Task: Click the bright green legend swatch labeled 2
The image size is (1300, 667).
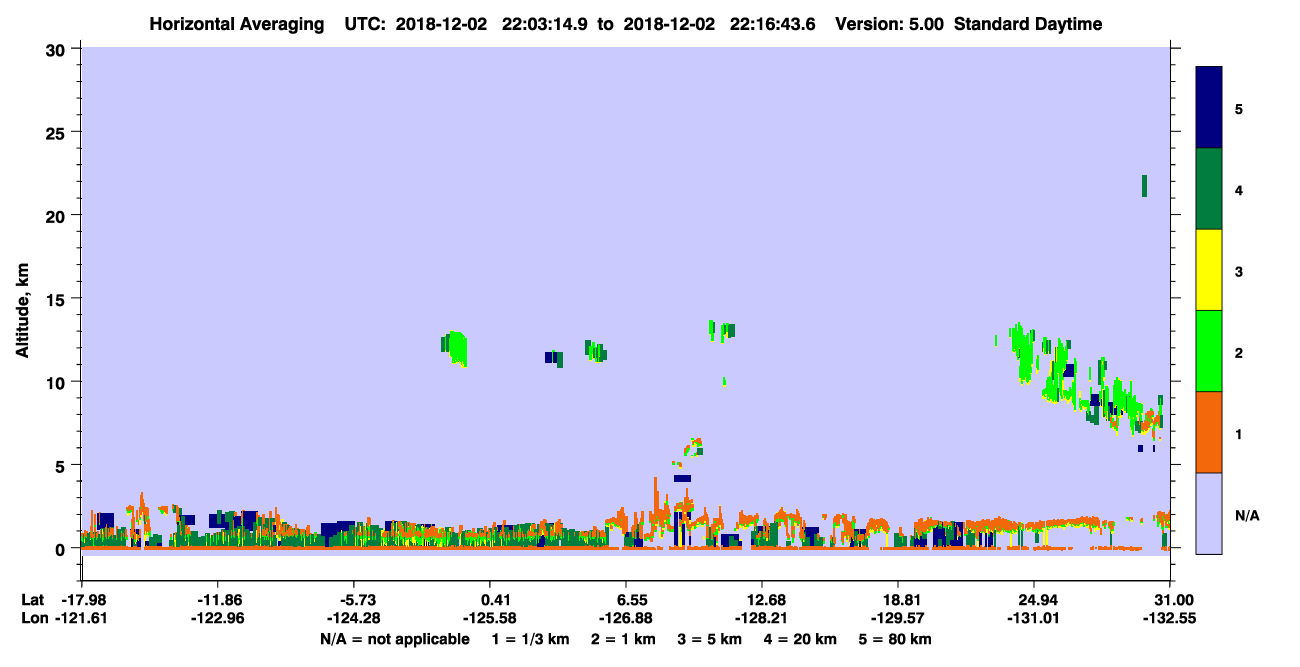Action: point(1209,351)
